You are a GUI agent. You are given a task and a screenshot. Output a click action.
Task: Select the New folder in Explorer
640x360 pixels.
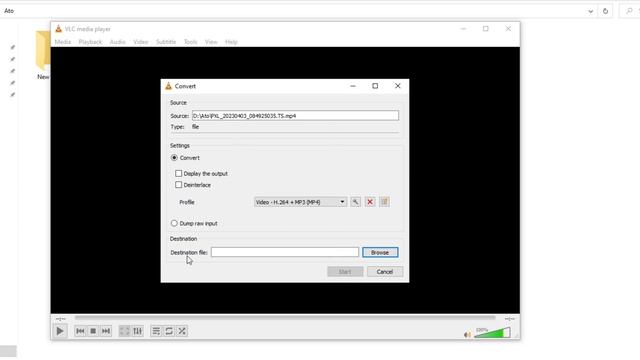[x=42, y=55]
